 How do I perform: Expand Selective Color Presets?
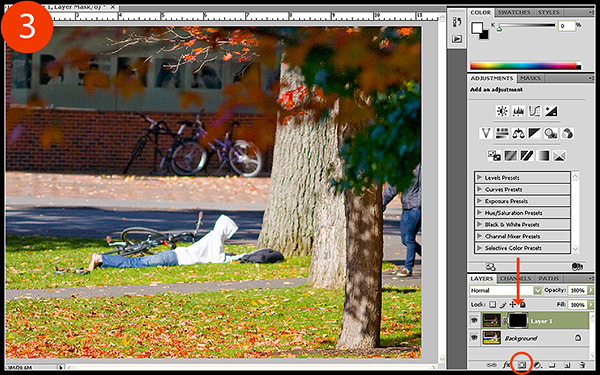click(x=479, y=248)
